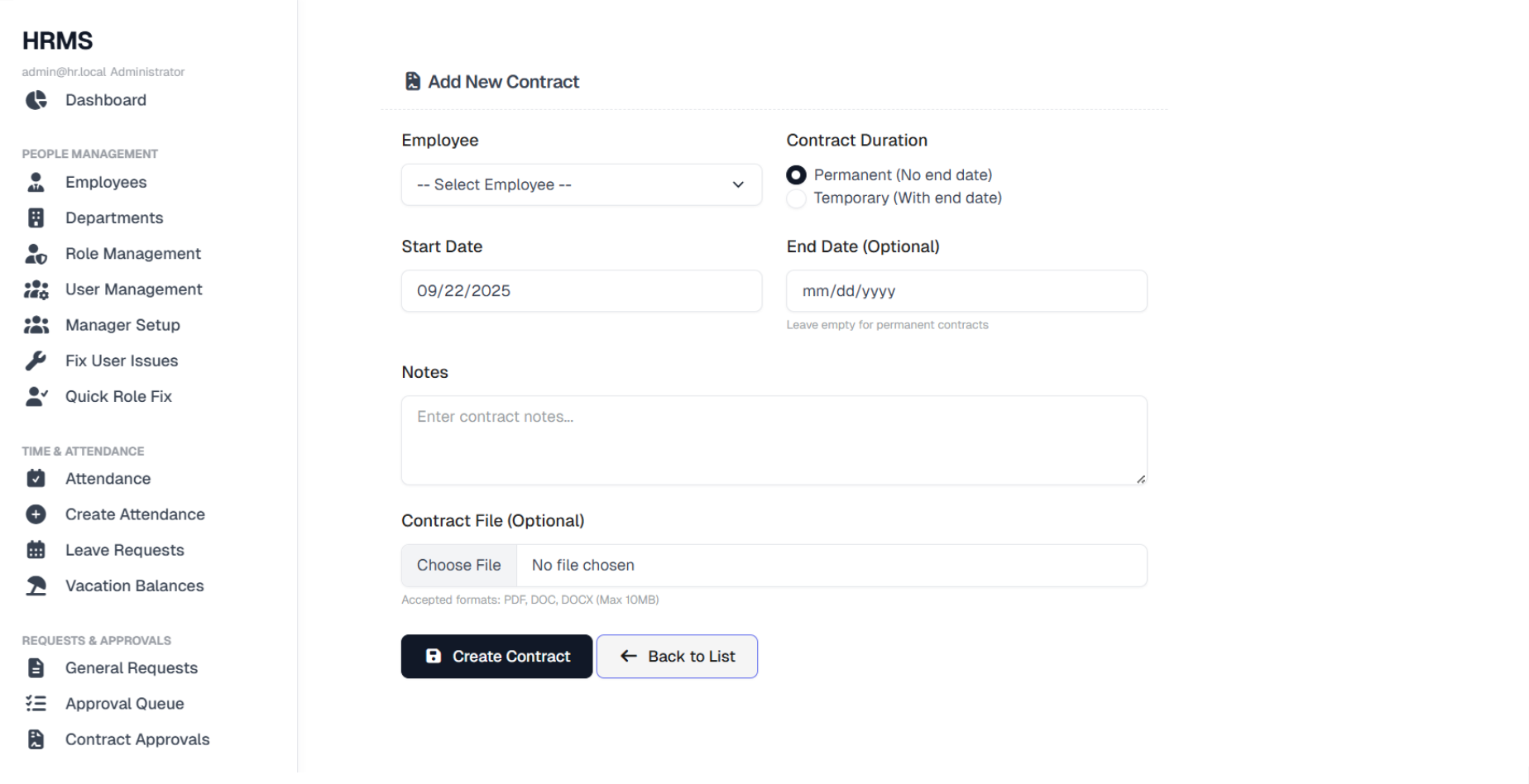Image resolution: width=1529 pixels, height=784 pixels.
Task: Open Leave Requests from sidebar
Action: [124, 549]
